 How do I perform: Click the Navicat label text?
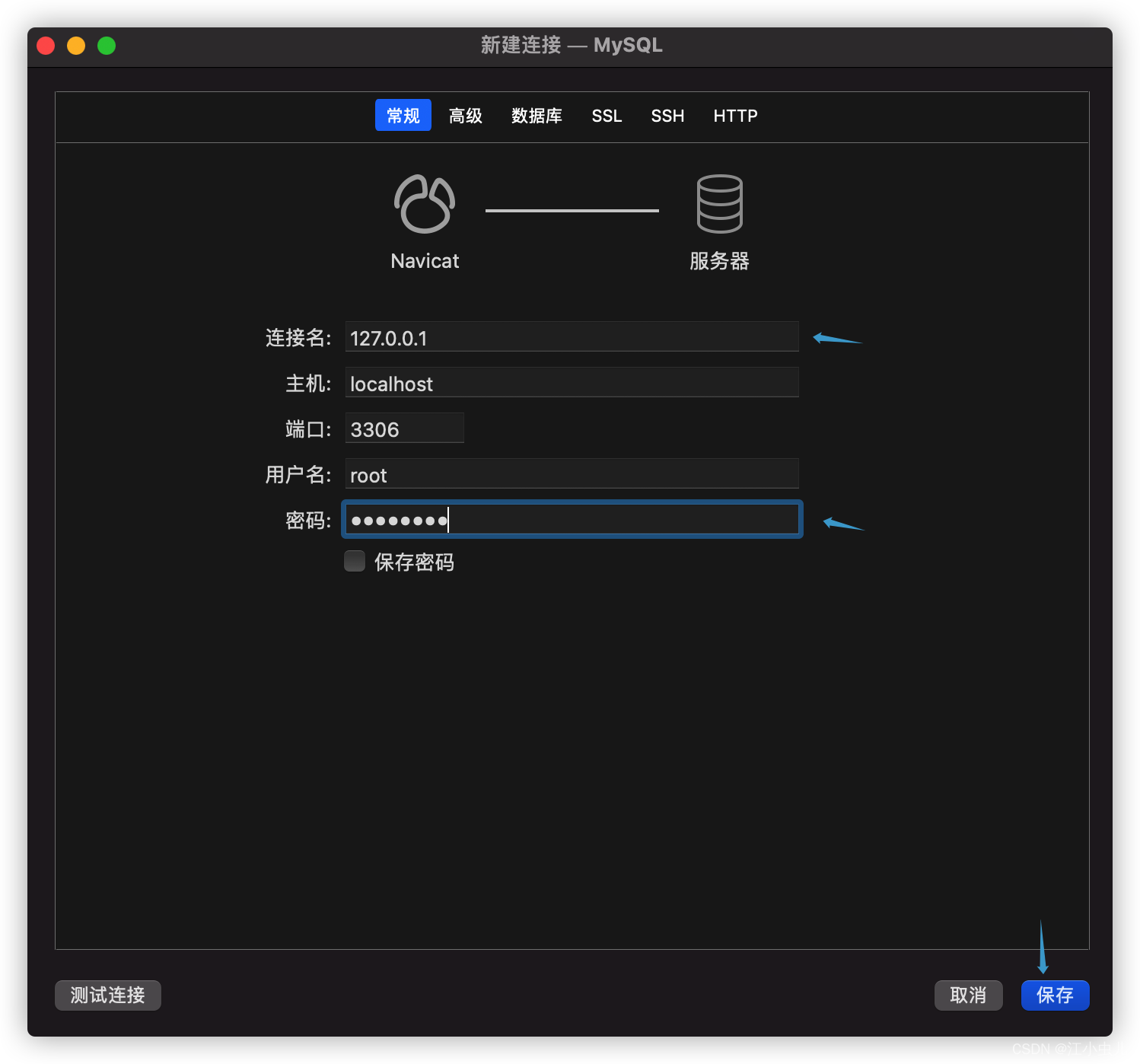[425, 261]
